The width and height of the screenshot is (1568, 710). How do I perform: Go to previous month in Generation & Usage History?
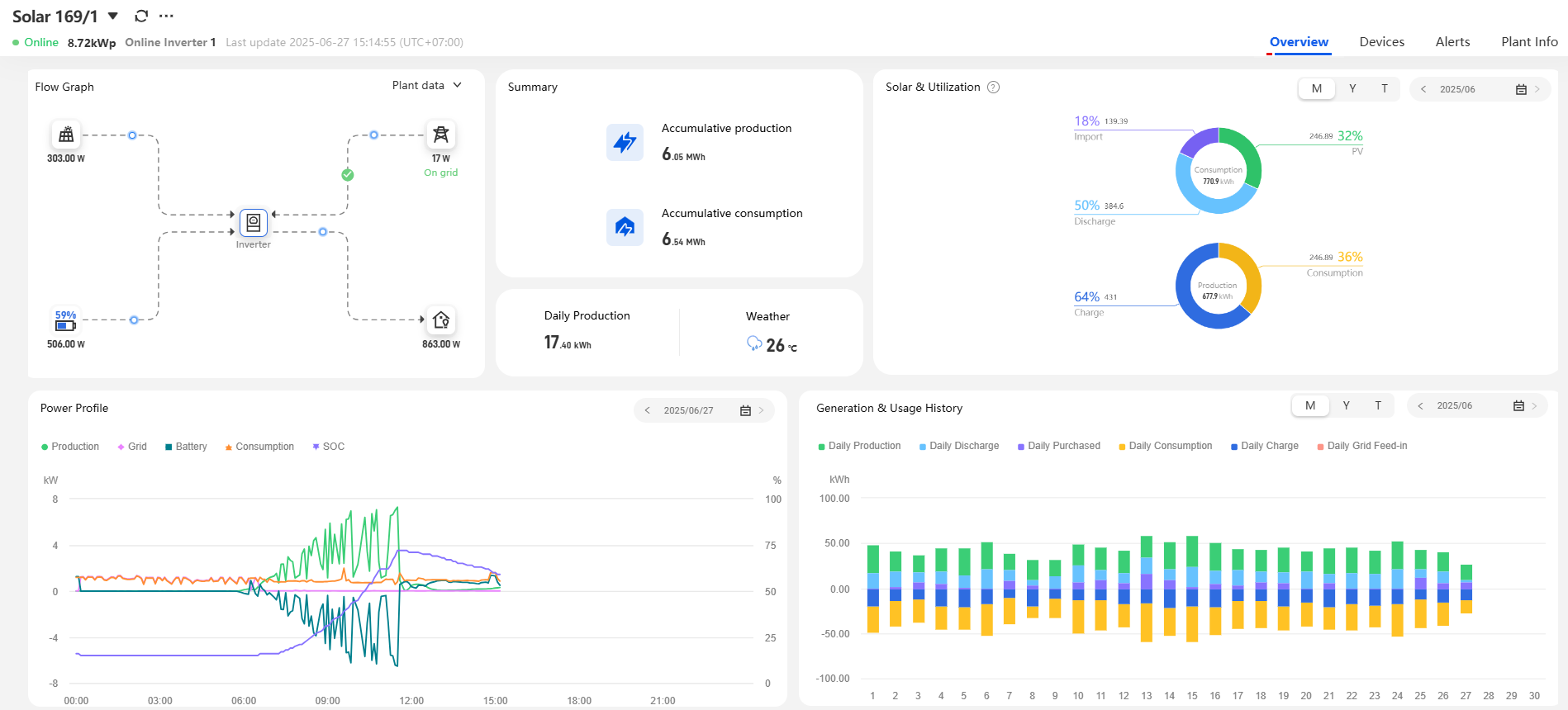pos(1420,406)
